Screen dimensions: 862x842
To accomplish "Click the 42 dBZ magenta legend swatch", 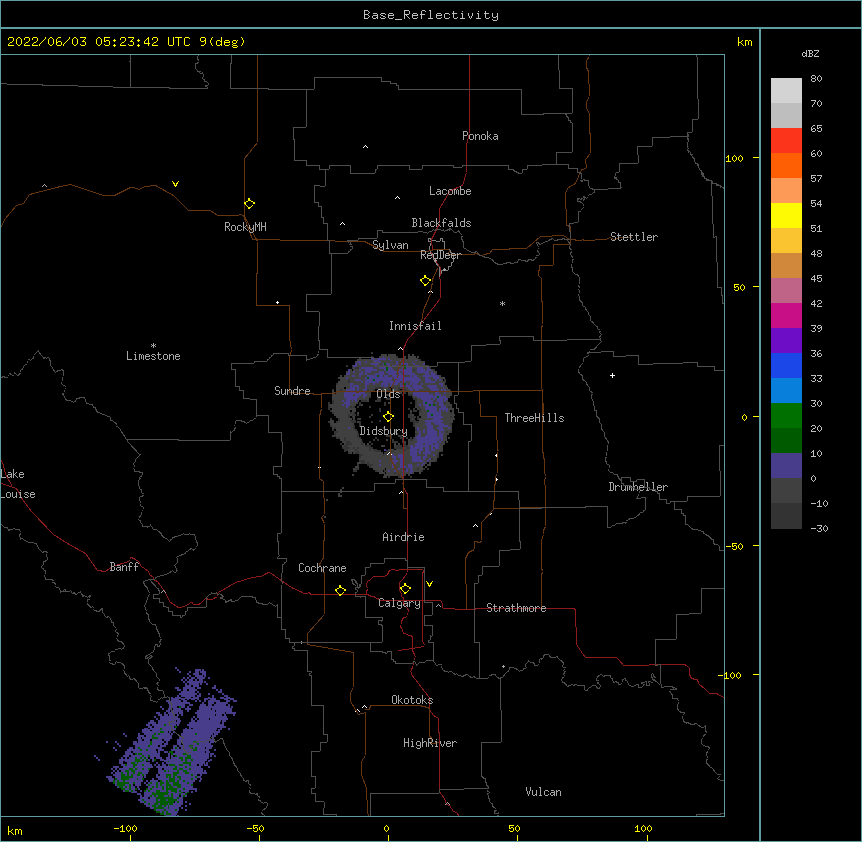I will tap(786, 315).
